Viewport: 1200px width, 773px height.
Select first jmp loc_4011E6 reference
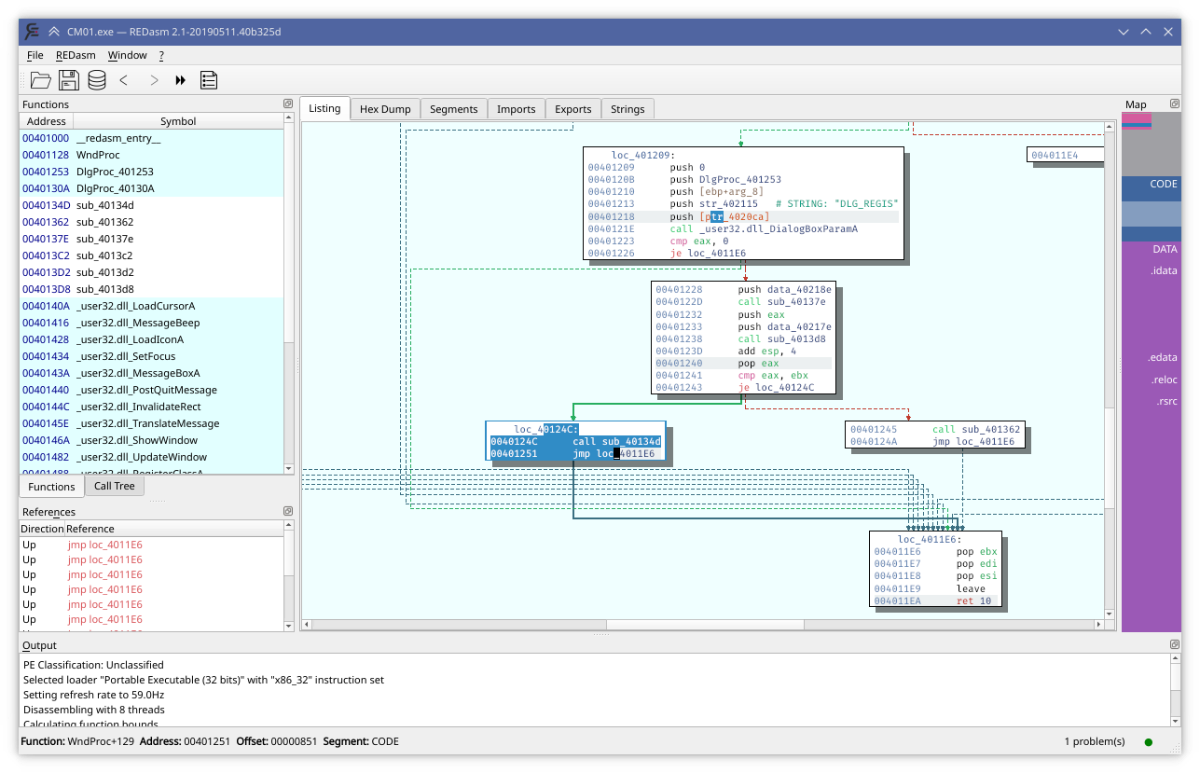pos(104,545)
